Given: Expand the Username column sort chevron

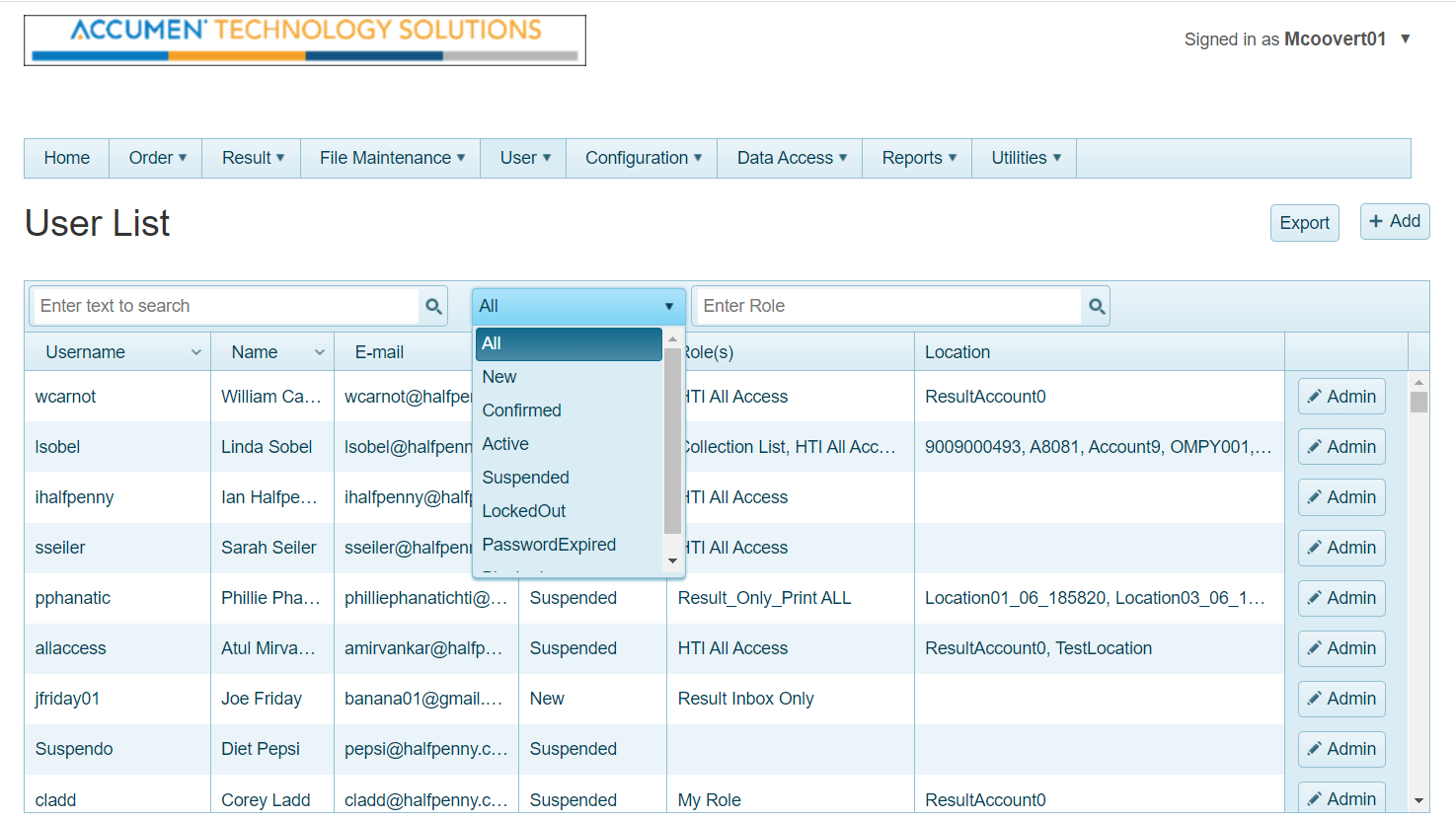Looking at the screenshot, I should pyautogui.click(x=196, y=352).
